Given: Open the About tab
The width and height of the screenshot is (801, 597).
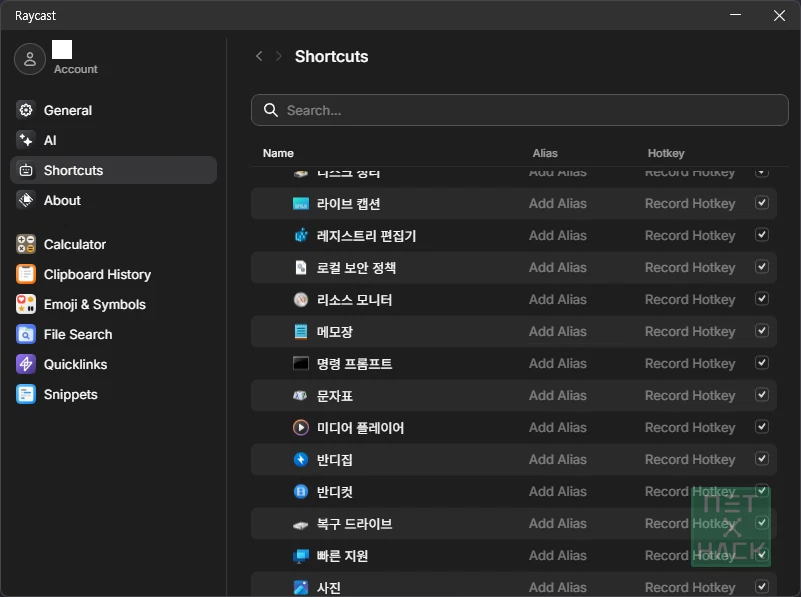Looking at the screenshot, I should click(113, 200).
